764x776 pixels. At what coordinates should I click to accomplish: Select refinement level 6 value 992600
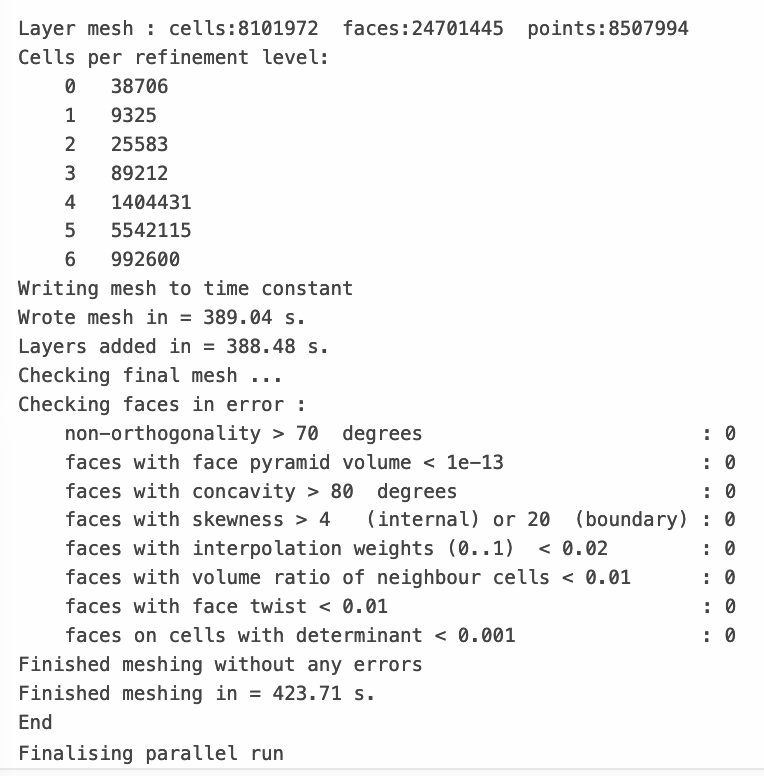145,259
